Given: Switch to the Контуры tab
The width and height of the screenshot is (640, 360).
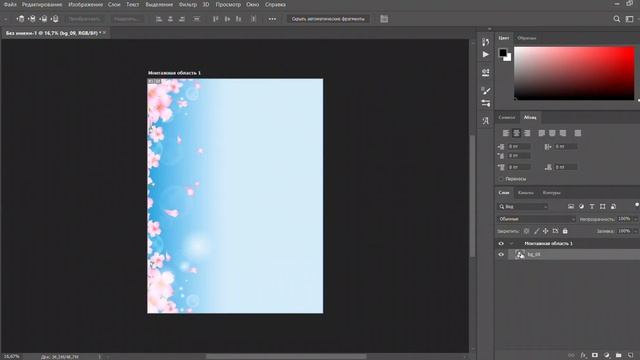Looking at the screenshot, I should click(551, 193).
